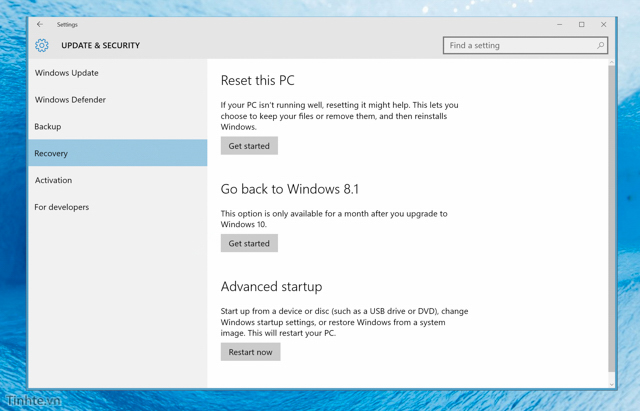Open Activation section
This screenshot has width=640, height=411.
point(118,180)
